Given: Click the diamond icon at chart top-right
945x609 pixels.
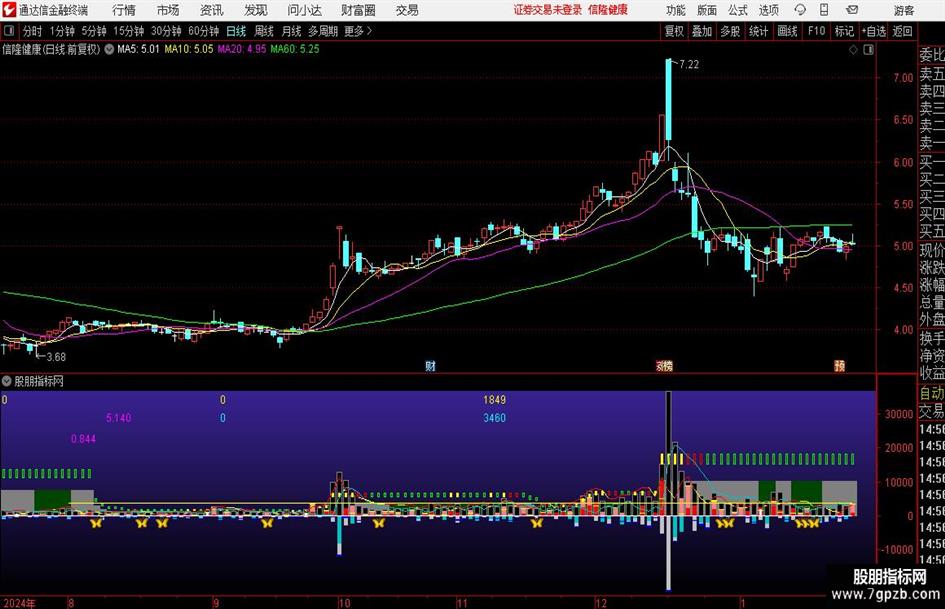Looking at the screenshot, I should point(853,50).
